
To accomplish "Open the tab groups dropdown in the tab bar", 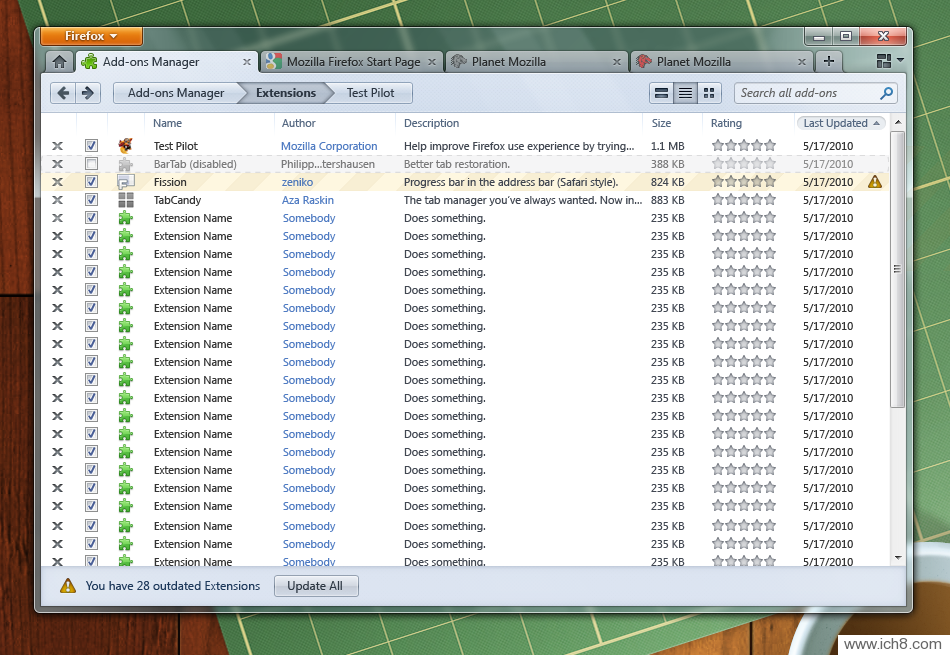I will tap(889, 61).
